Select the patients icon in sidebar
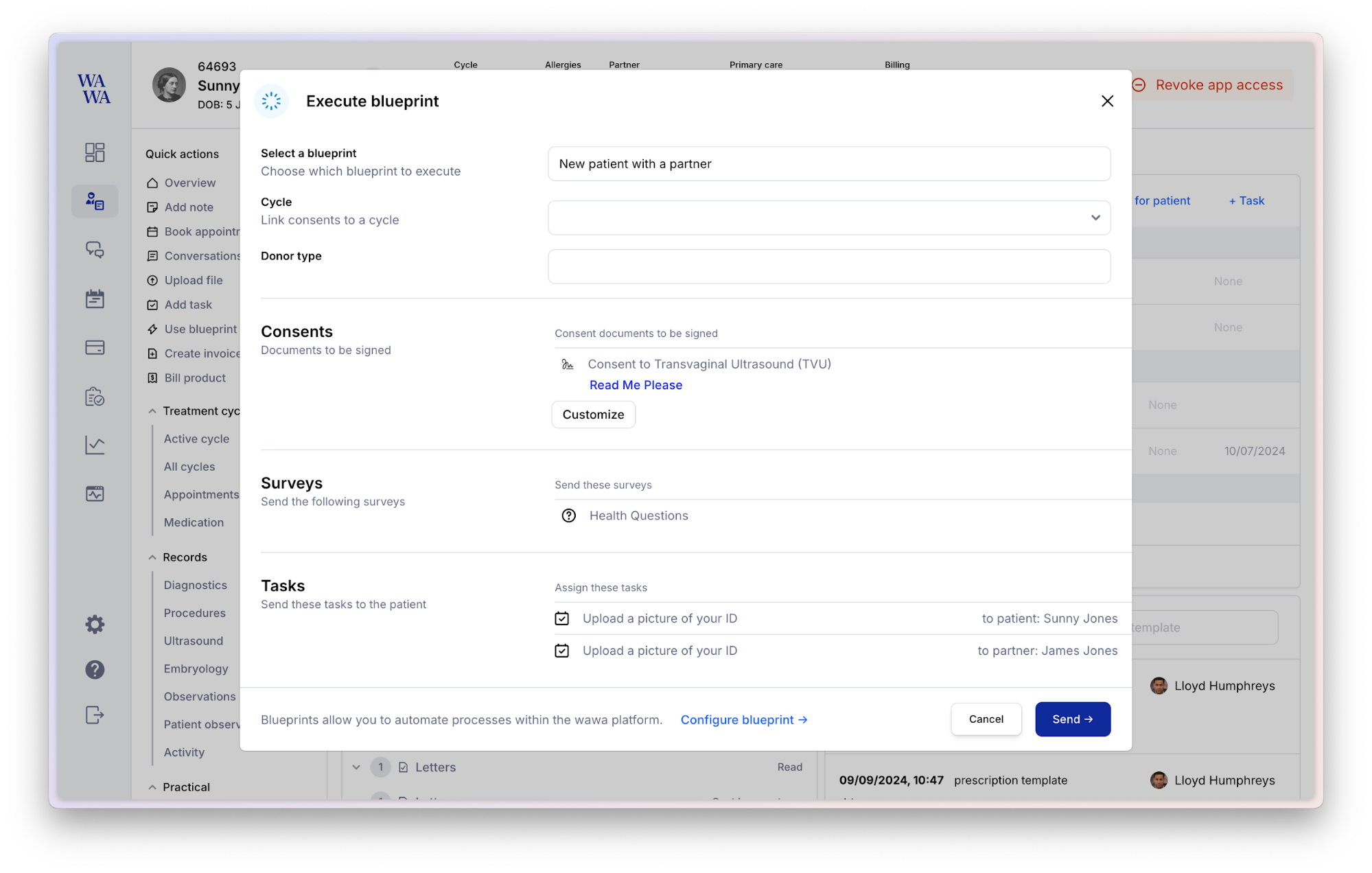Image resolution: width=1372 pixels, height=873 pixels. pos(95,201)
